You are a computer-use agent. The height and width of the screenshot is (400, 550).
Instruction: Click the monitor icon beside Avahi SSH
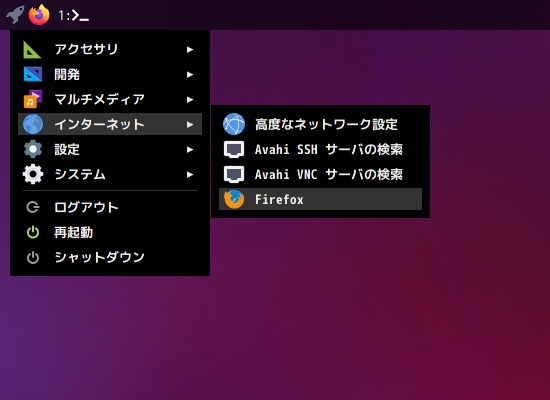234,149
